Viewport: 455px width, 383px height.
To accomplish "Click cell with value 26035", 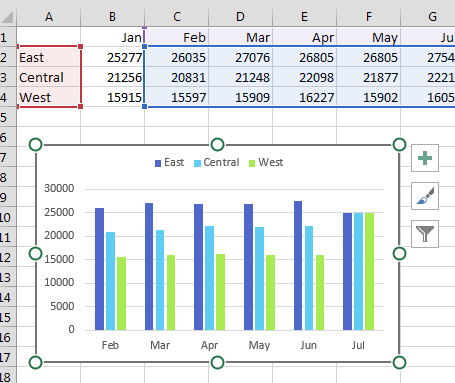I will coord(177,57).
